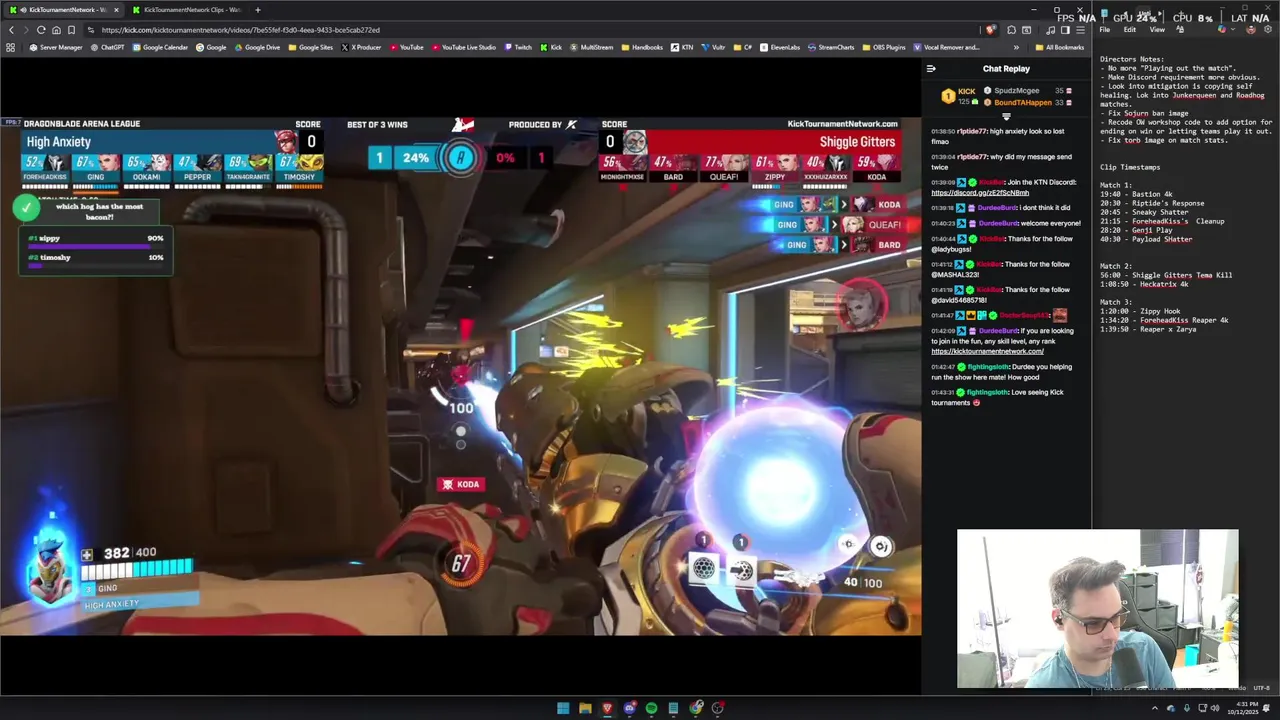The width and height of the screenshot is (1280, 720).
Task: Open the X Producer bookmark
Action: click(361, 47)
